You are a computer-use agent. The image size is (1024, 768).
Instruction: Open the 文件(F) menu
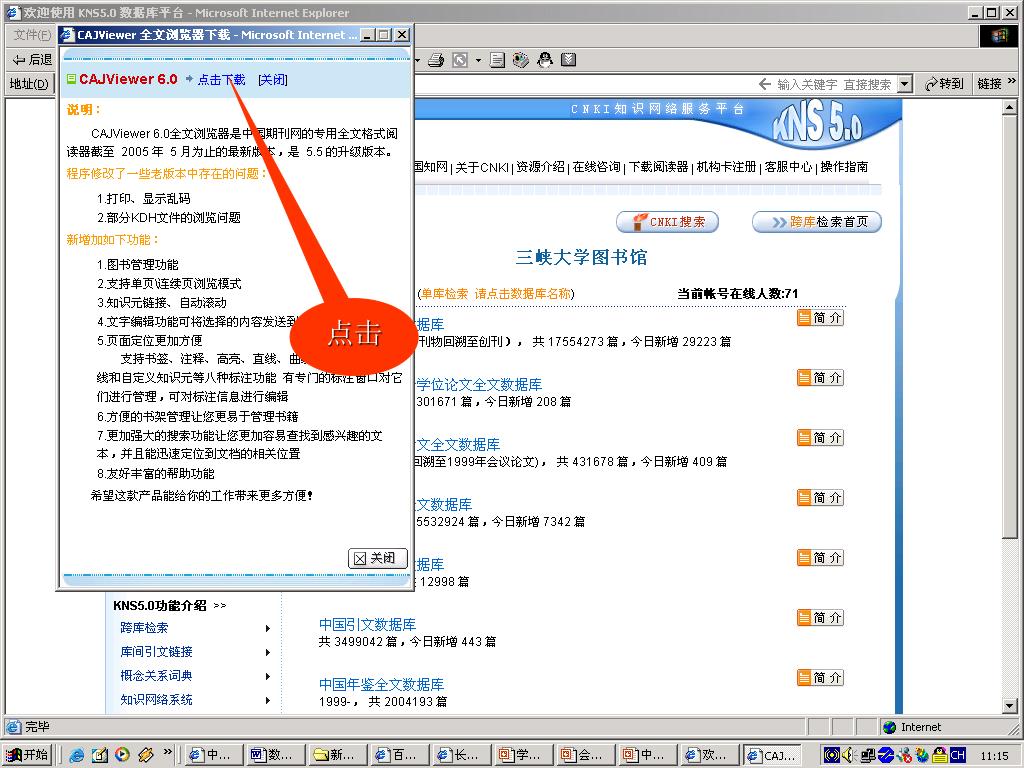pyautogui.click(x=32, y=35)
